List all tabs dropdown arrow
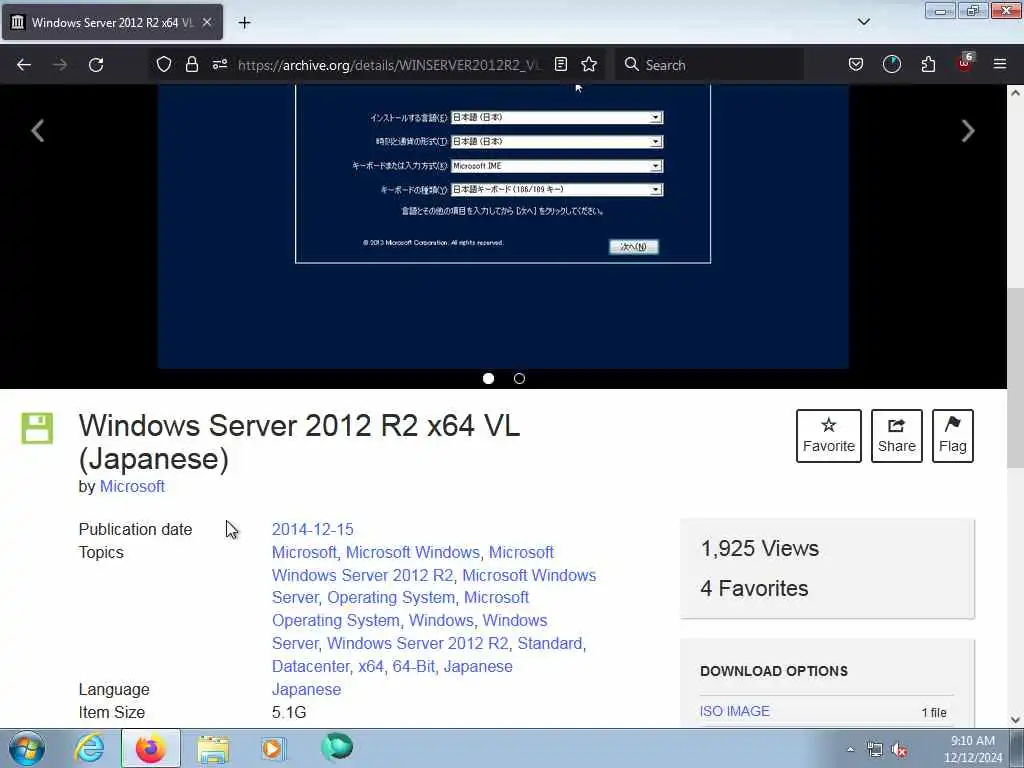 pyautogui.click(x=864, y=22)
